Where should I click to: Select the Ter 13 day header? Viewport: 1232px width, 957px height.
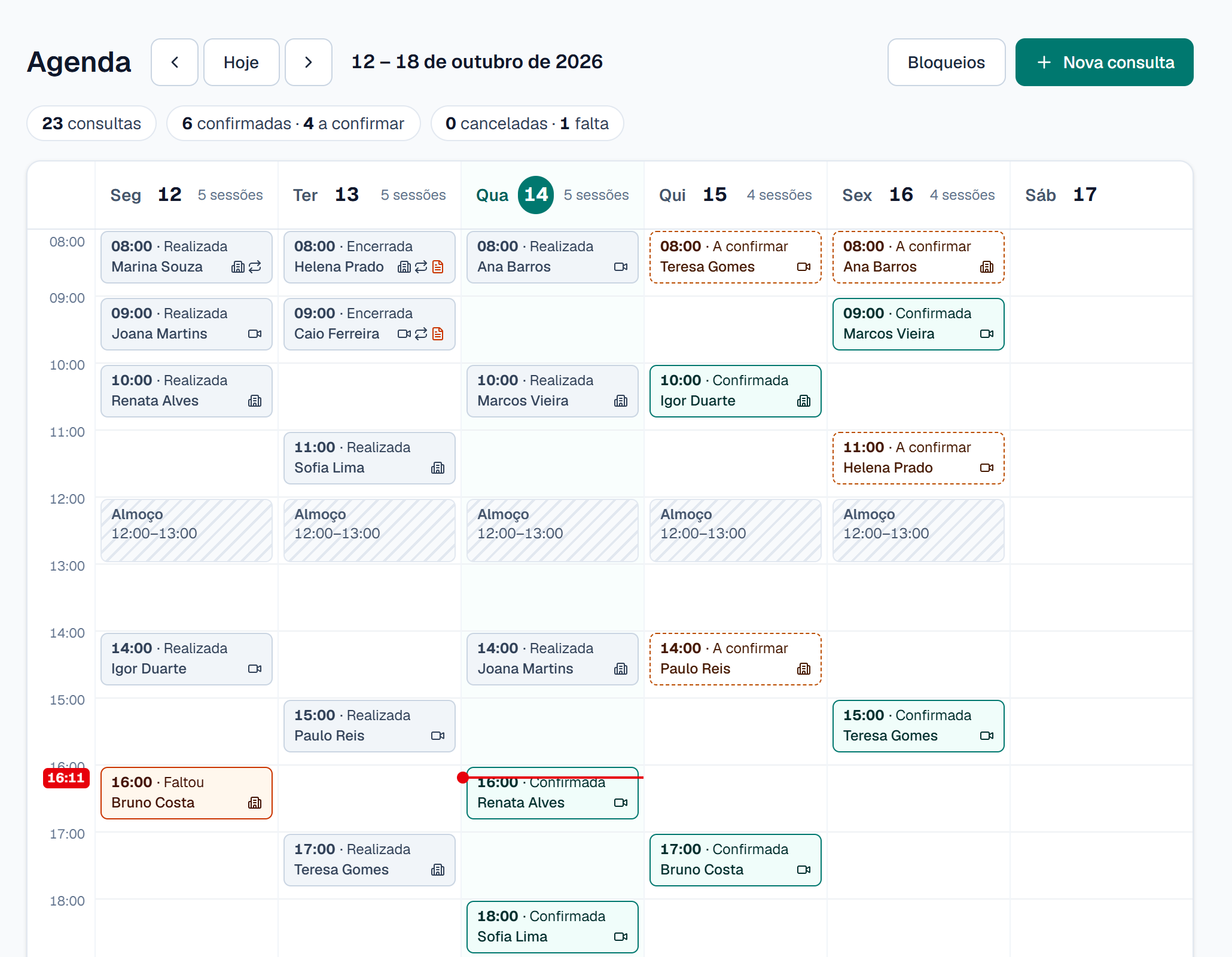click(x=370, y=195)
